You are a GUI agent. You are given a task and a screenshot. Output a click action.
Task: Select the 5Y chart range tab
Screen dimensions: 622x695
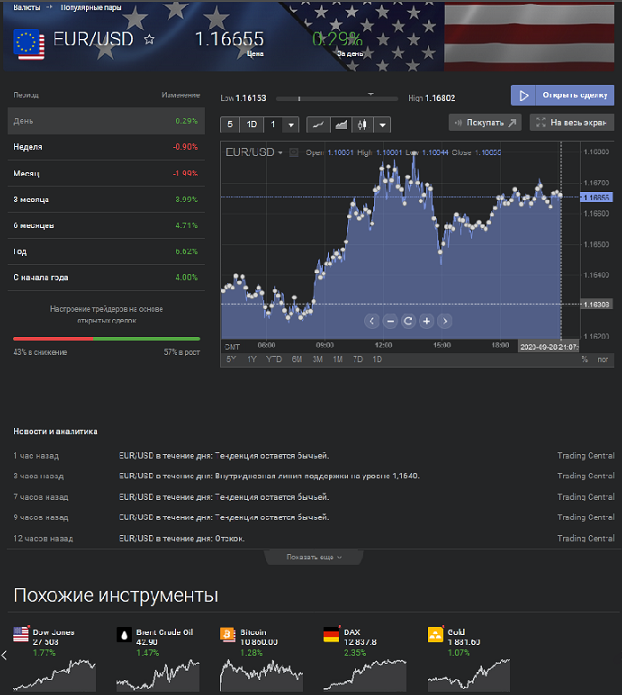(x=231, y=359)
